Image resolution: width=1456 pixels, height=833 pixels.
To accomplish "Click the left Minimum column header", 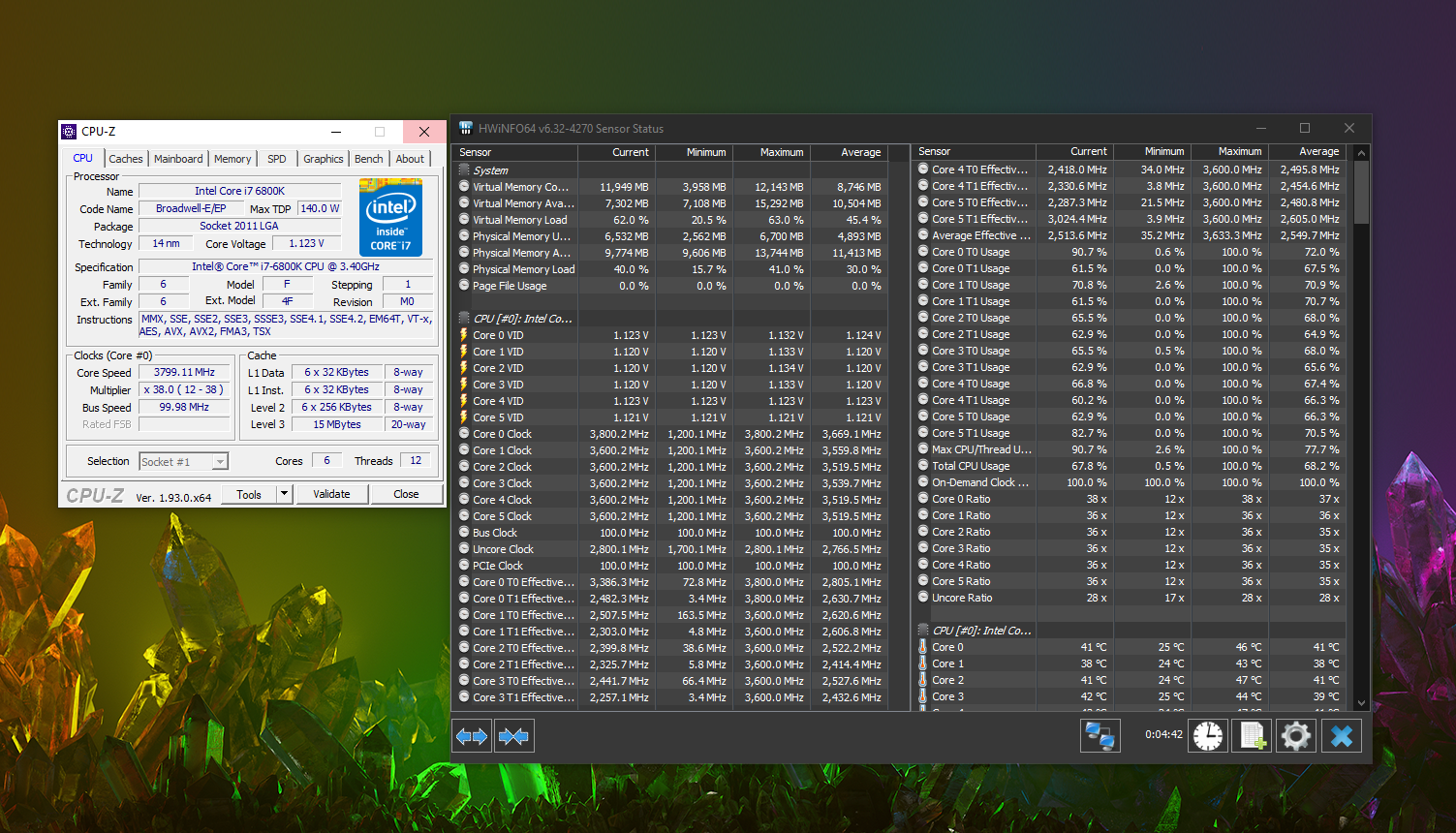I will (x=695, y=152).
